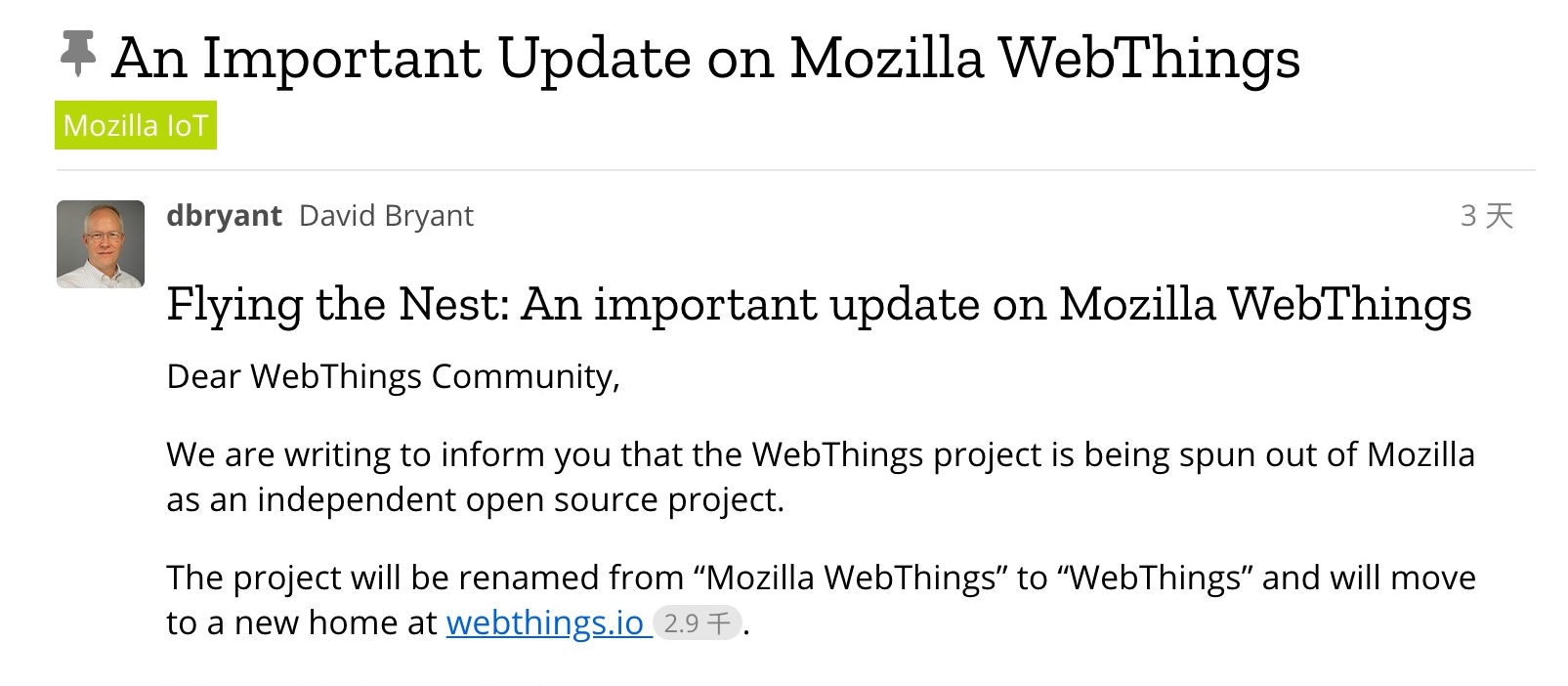The height and width of the screenshot is (686, 1568).
Task: Click the timestamp at the top right
Action: point(1486,217)
